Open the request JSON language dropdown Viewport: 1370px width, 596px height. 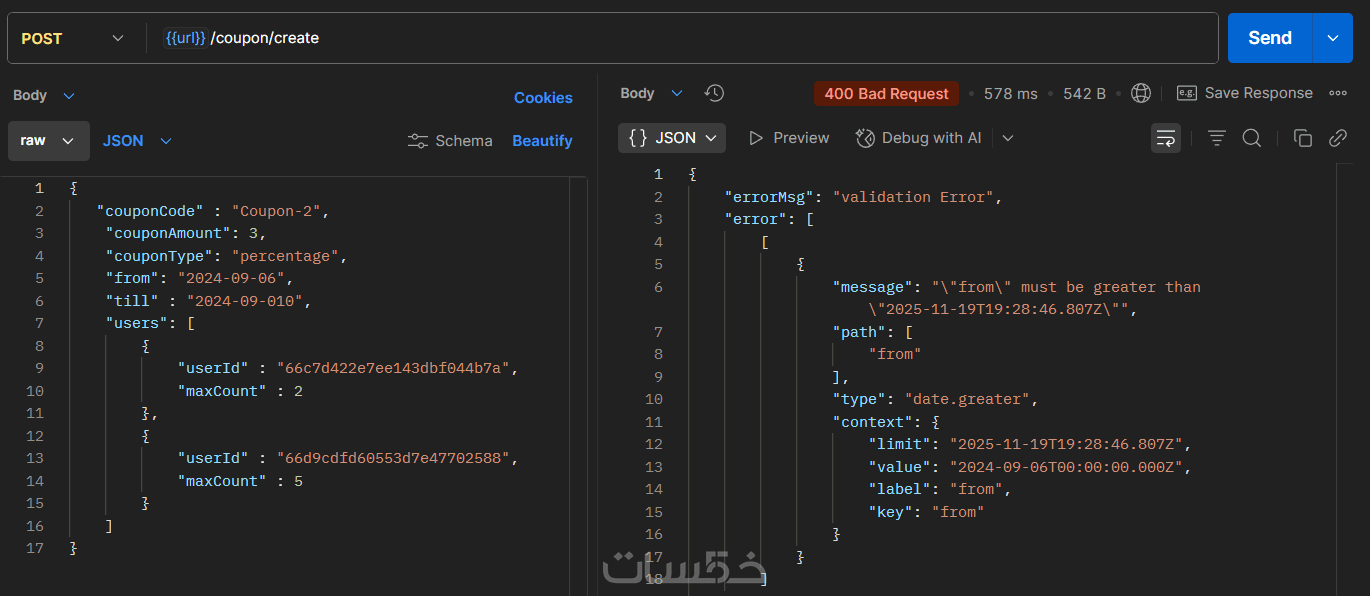[137, 141]
